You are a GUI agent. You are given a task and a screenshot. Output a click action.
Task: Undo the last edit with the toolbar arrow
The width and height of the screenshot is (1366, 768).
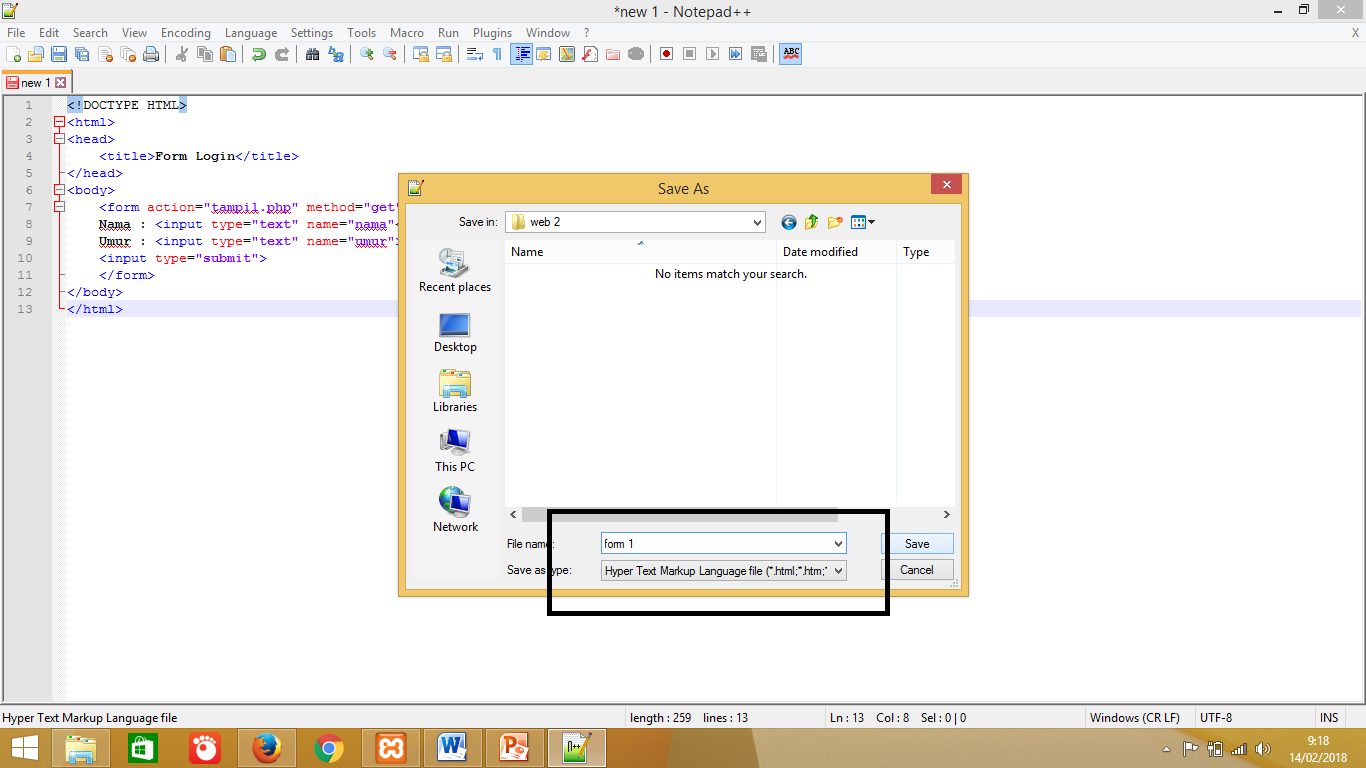point(258,54)
